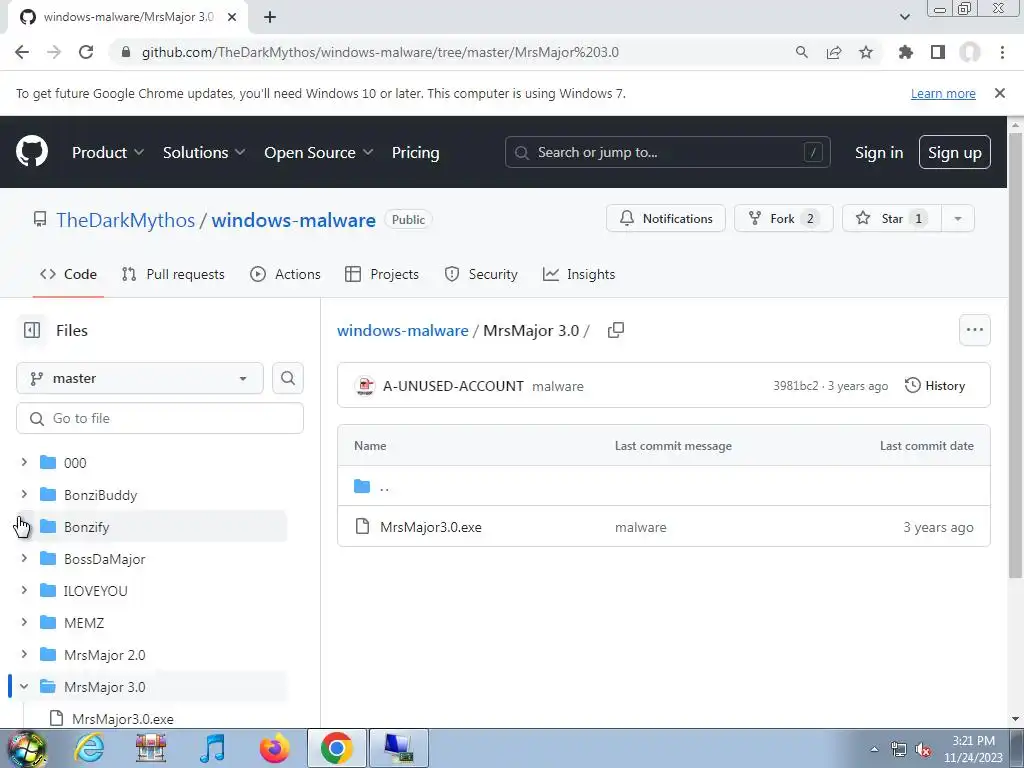The image size is (1024, 768).
Task: Open Chrome side panel icon
Action: [938, 52]
